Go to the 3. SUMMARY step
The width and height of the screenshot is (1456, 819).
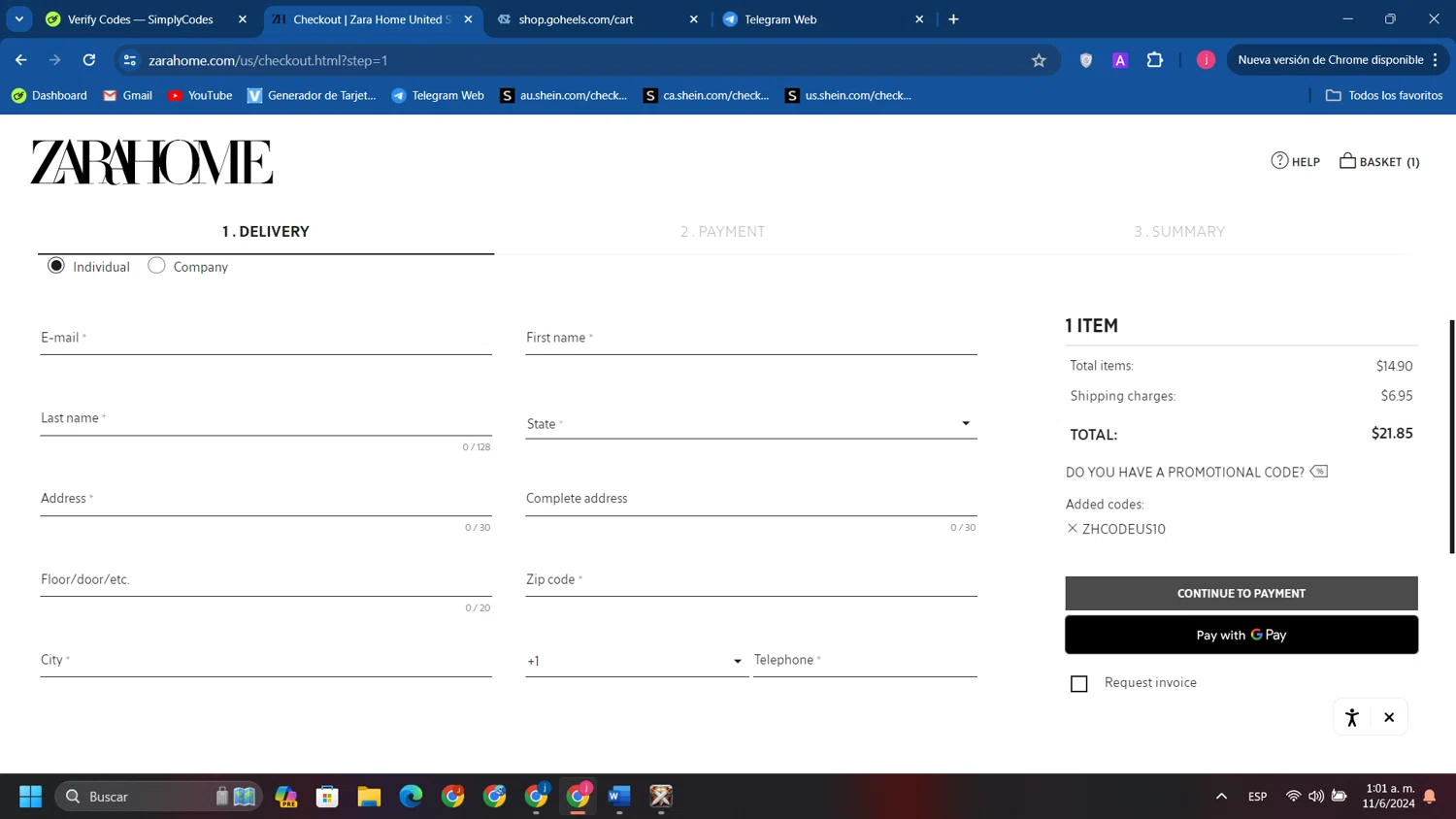tap(1179, 232)
